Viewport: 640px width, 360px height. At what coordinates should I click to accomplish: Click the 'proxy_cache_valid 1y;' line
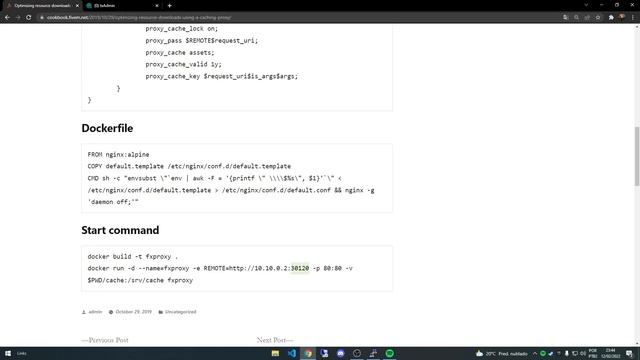pos(184,64)
